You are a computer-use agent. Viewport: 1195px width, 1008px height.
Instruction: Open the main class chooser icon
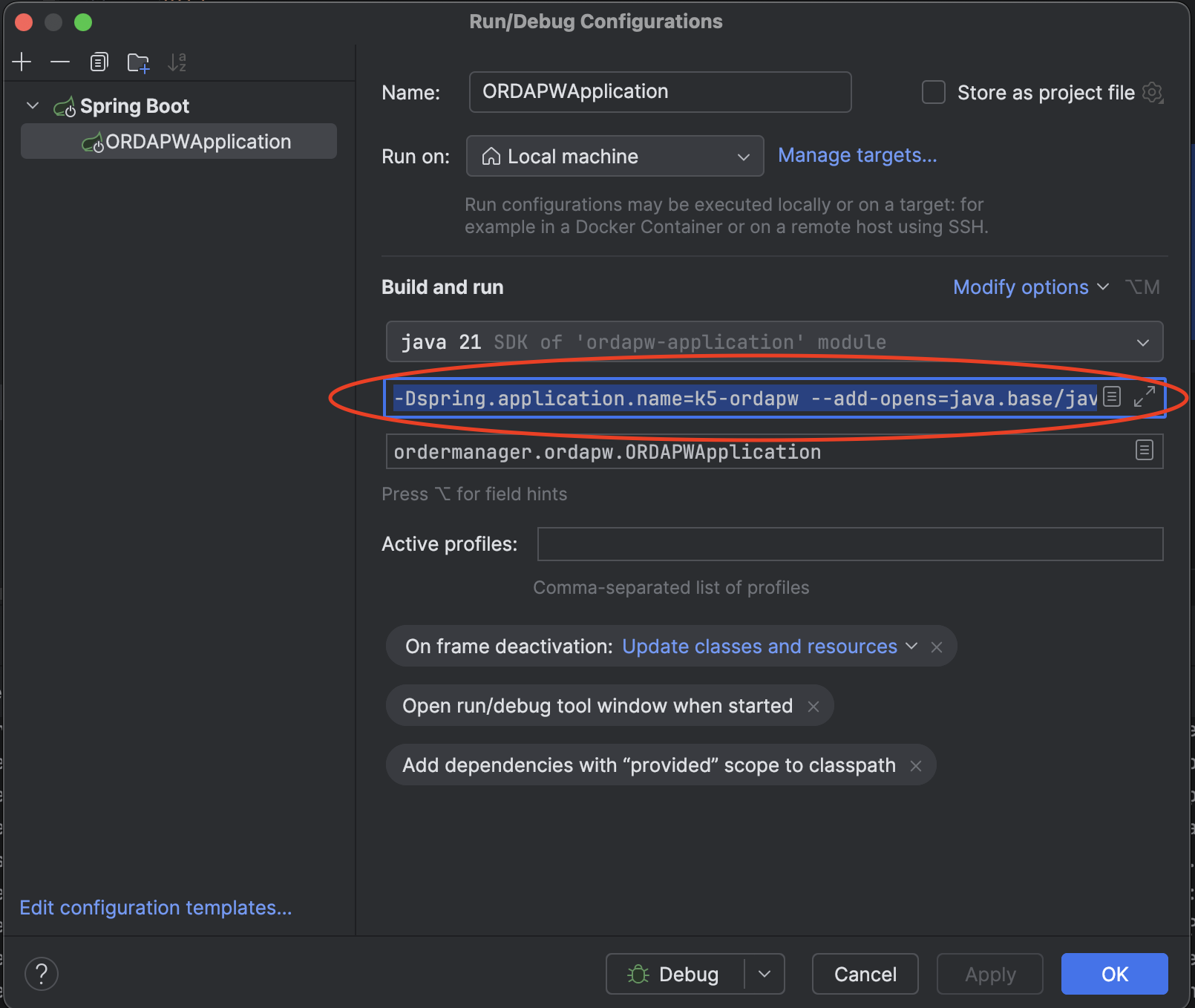(x=1146, y=451)
